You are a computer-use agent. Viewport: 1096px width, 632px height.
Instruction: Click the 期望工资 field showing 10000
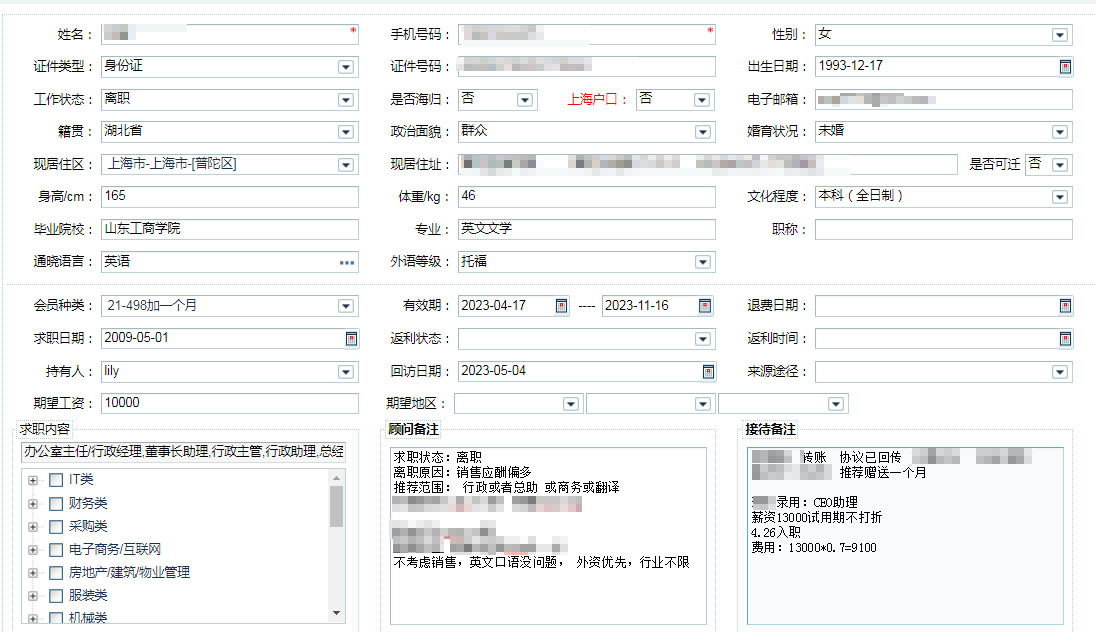coord(230,403)
